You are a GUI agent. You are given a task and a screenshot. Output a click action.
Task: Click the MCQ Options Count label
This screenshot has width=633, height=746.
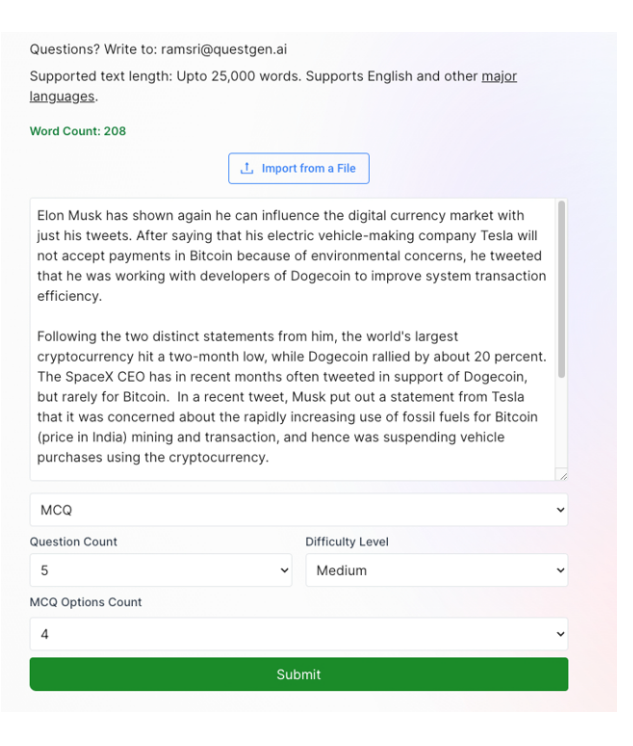tap(86, 602)
